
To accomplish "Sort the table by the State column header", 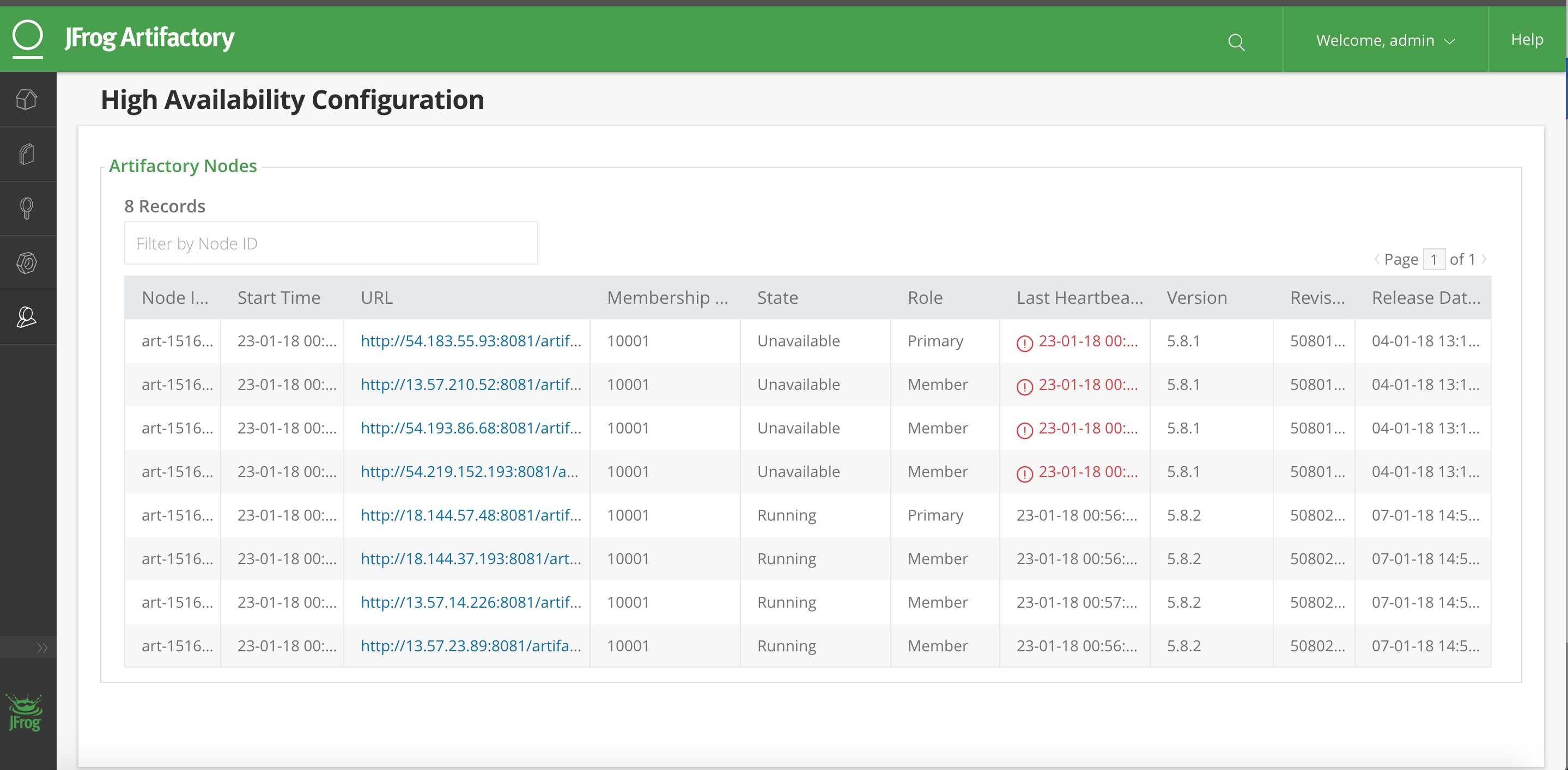I will [x=777, y=297].
